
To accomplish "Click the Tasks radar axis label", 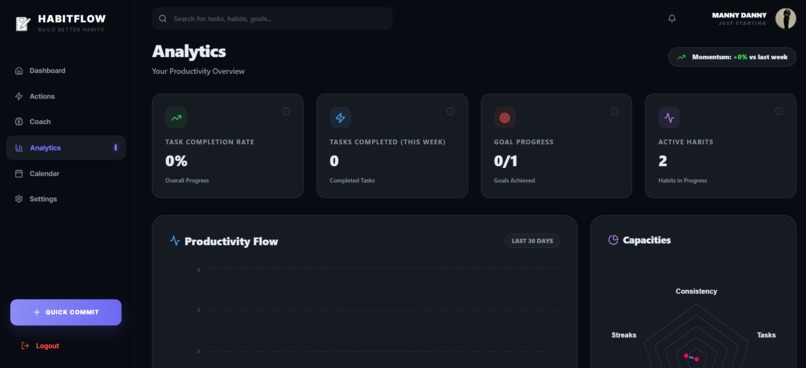I will tap(766, 335).
